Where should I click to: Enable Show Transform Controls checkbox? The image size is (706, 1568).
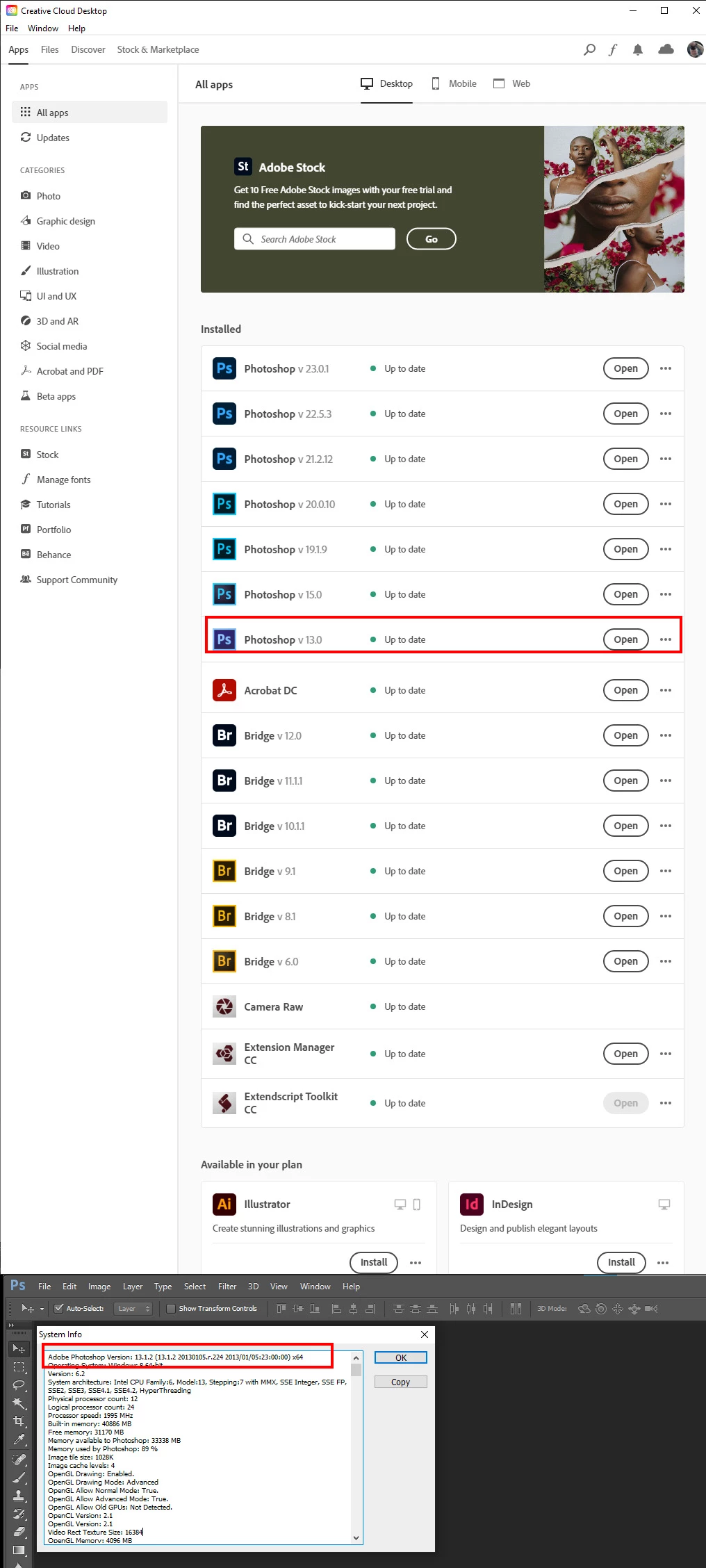(171, 1309)
